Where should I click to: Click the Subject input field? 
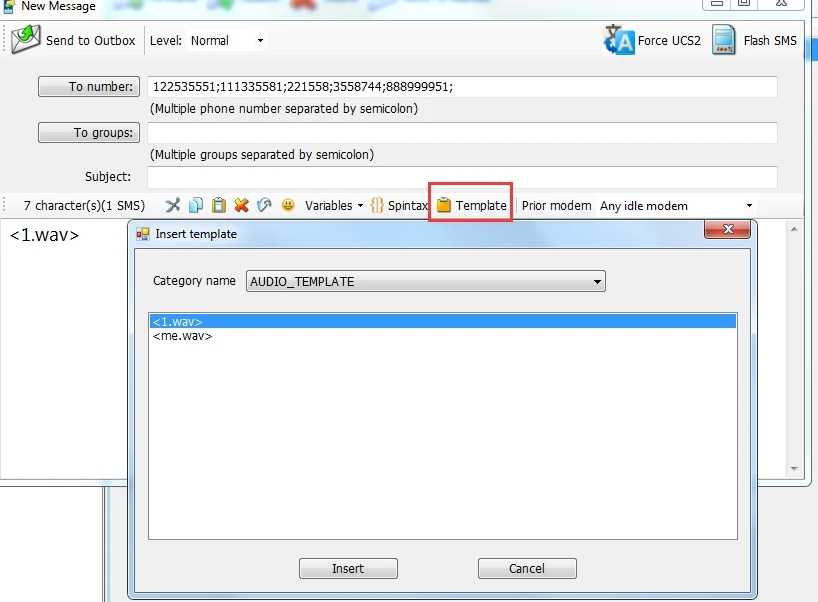[462, 177]
